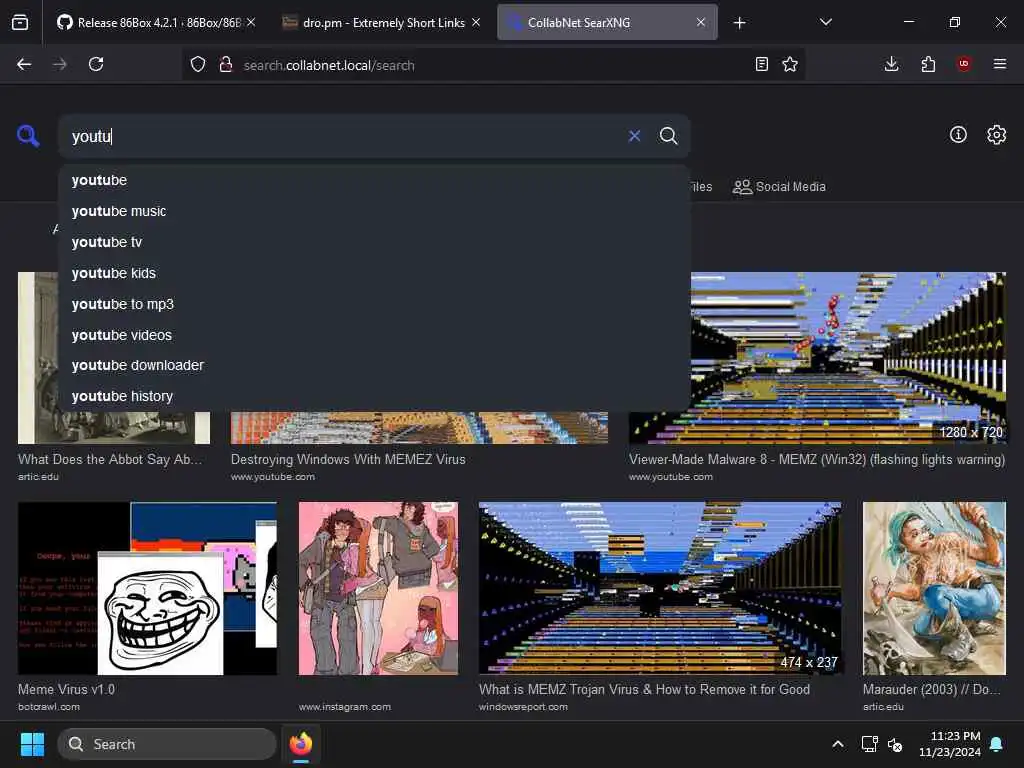Click the Windows taskbar Search box
1024x768 pixels.
167,744
